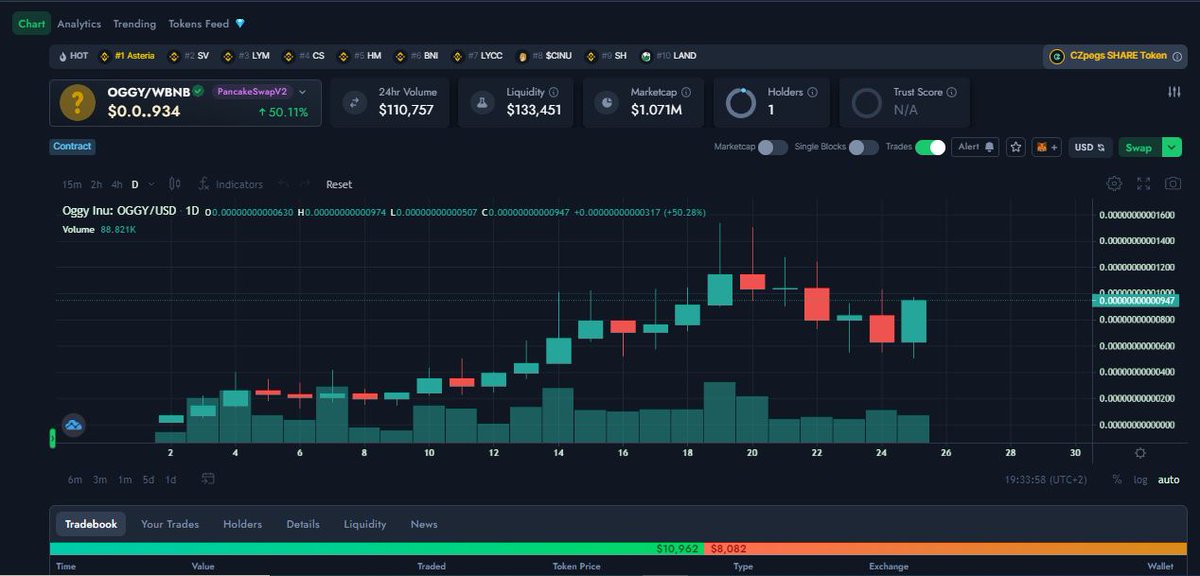Click the Tokens Feed diamond icon

240,23
